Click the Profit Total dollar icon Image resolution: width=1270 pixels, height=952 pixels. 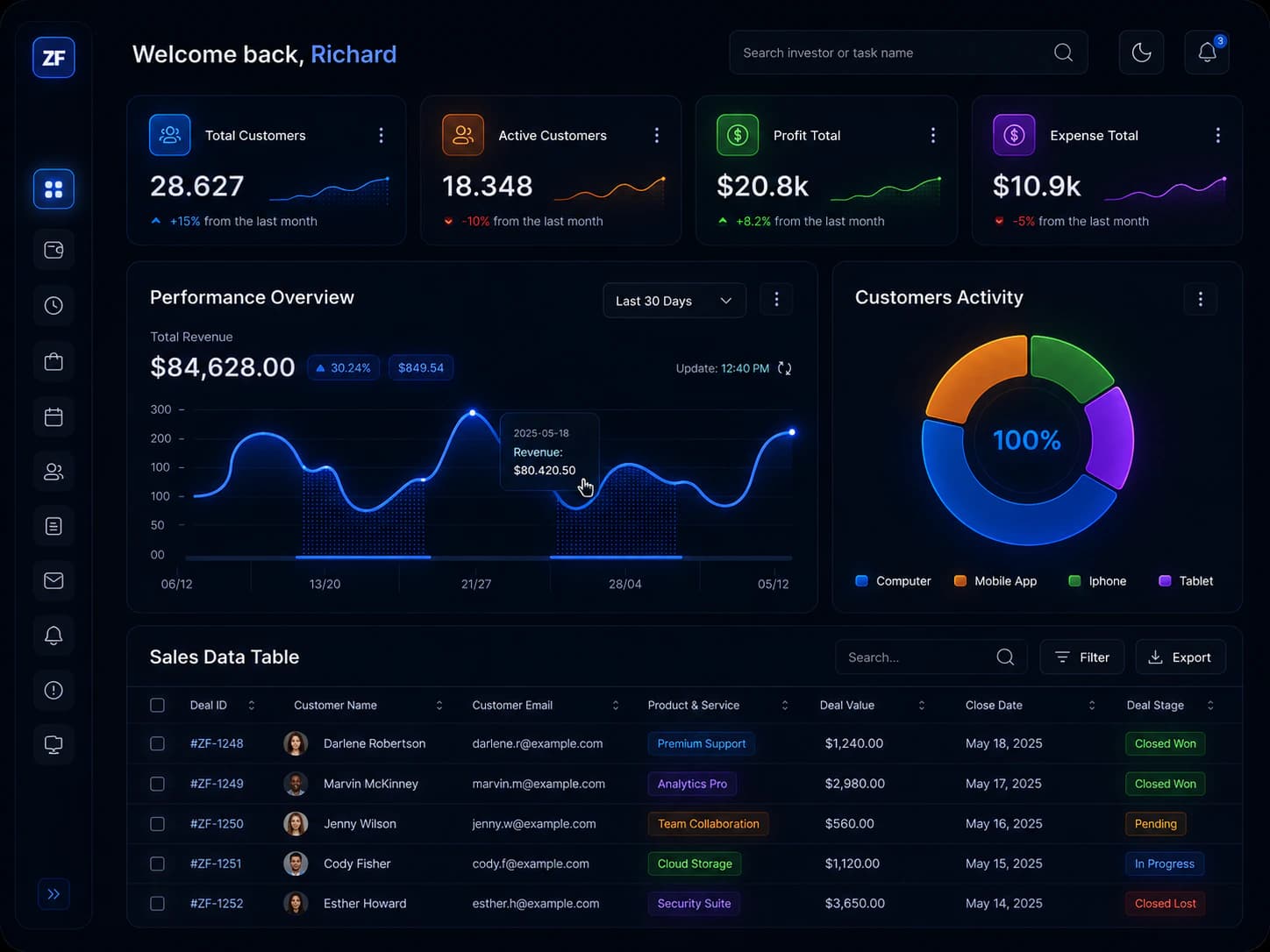pyautogui.click(x=738, y=135)
